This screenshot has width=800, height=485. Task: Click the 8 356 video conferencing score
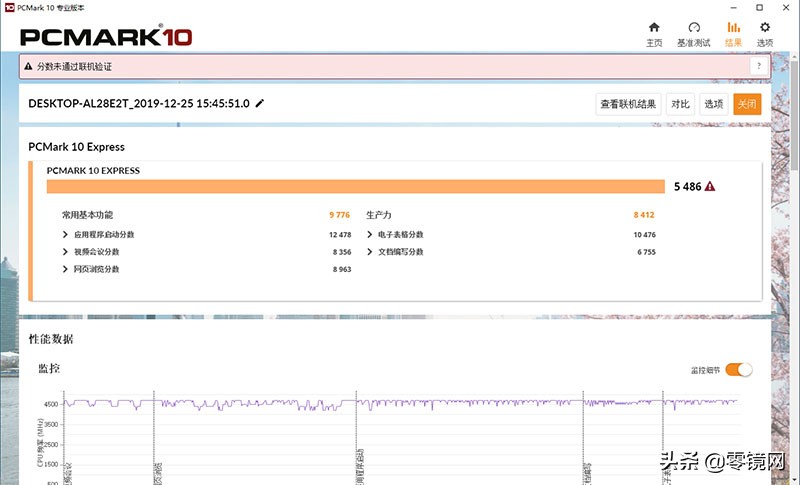[x=342, y=252]
